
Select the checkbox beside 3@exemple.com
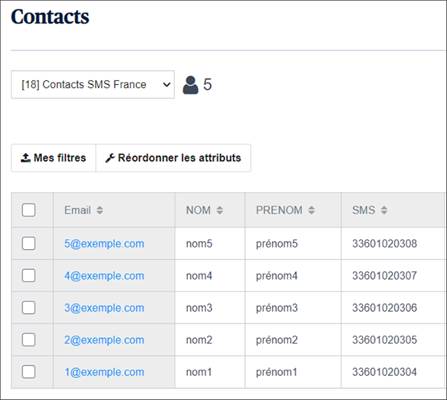[29, 308]
